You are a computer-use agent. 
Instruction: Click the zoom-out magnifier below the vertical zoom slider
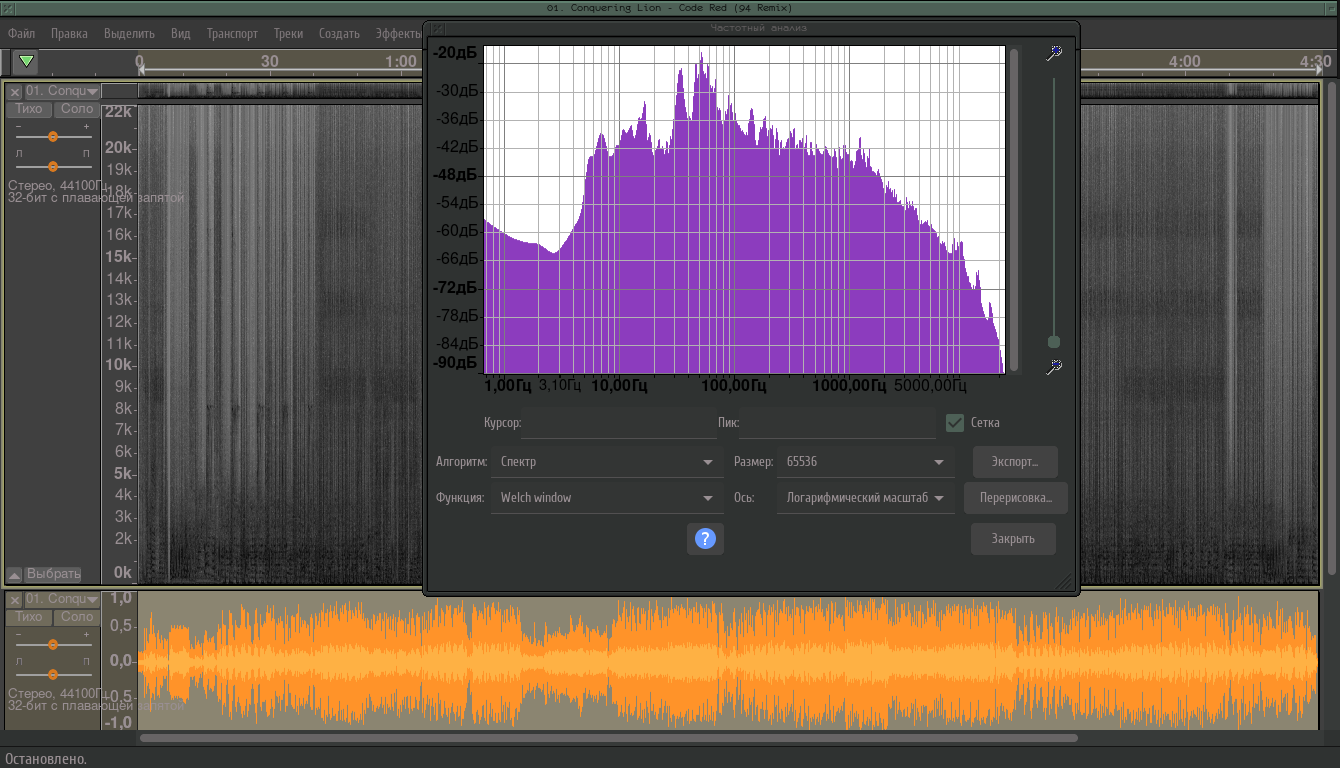(1053, 367)
